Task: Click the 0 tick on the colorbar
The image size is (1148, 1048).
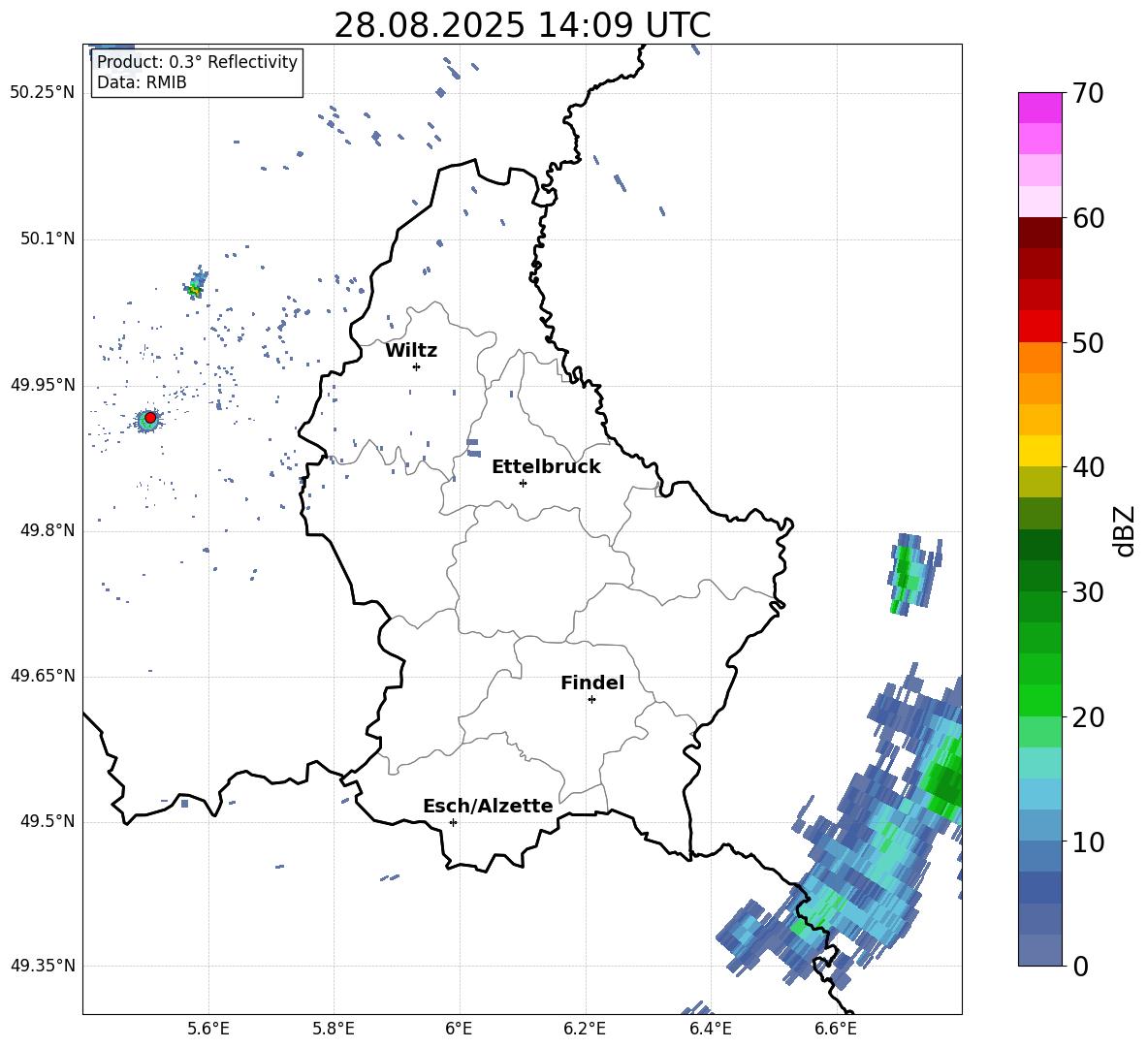Action: tap(1081, 966)
